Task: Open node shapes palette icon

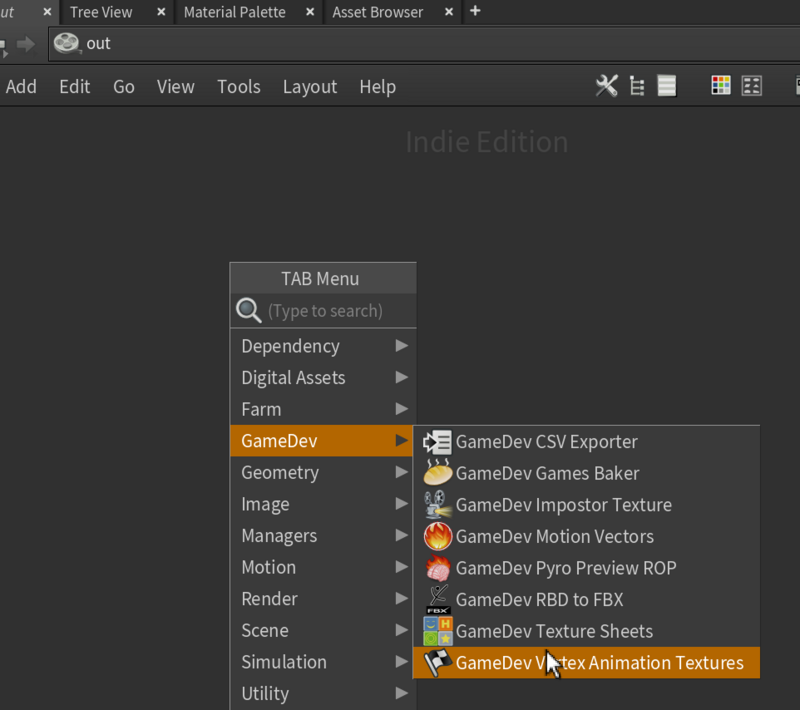Action: [752, 86]
